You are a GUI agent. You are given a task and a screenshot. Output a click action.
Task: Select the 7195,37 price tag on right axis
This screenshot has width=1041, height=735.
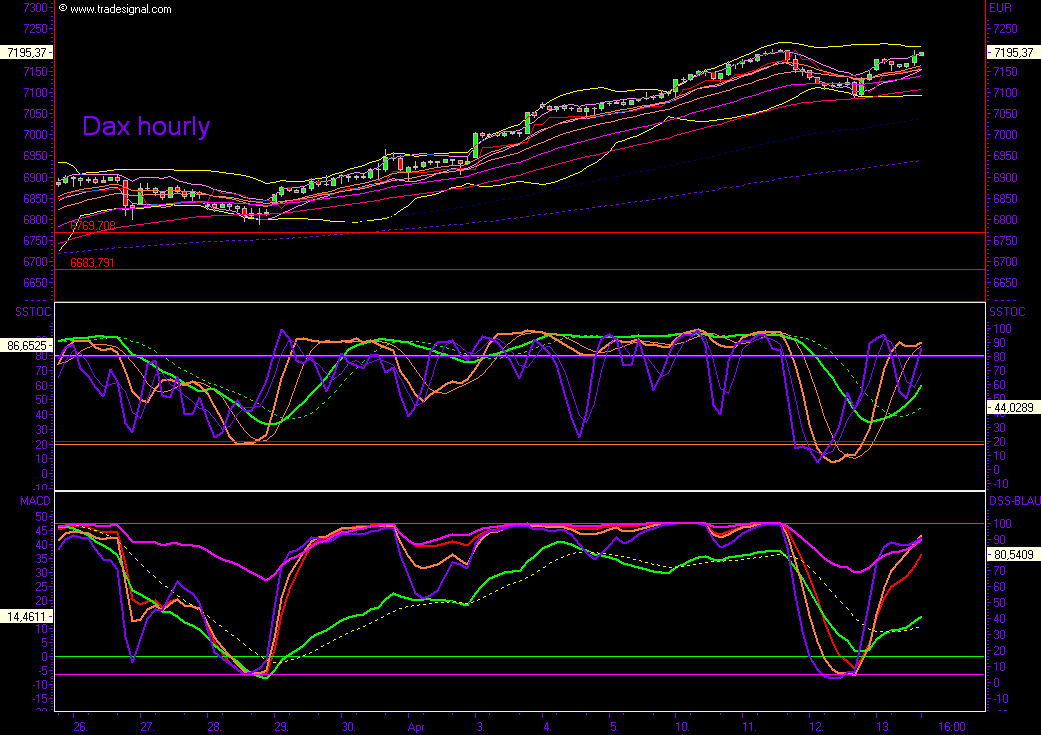coord(1014,52)
